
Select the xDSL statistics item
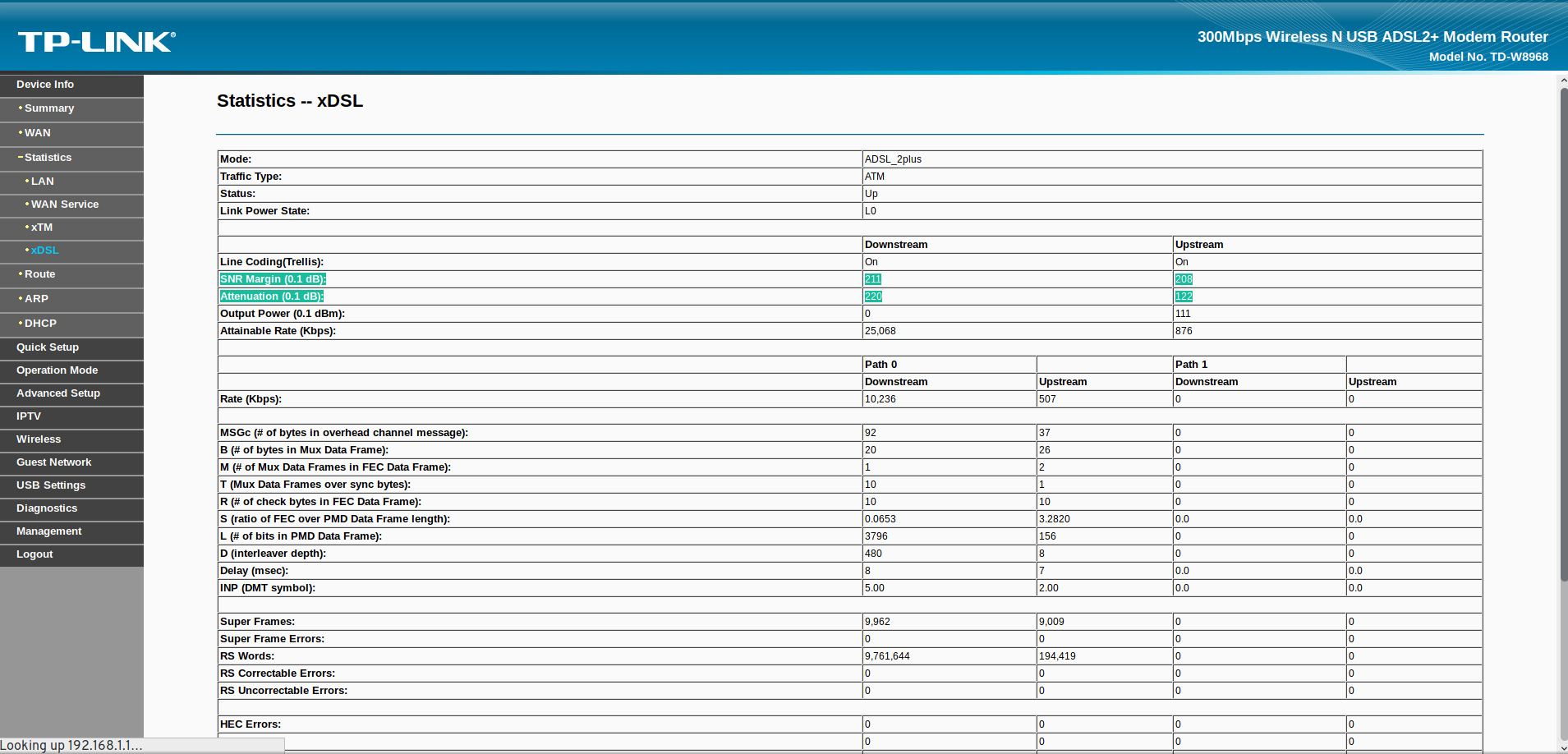click(x=45, y=251)
